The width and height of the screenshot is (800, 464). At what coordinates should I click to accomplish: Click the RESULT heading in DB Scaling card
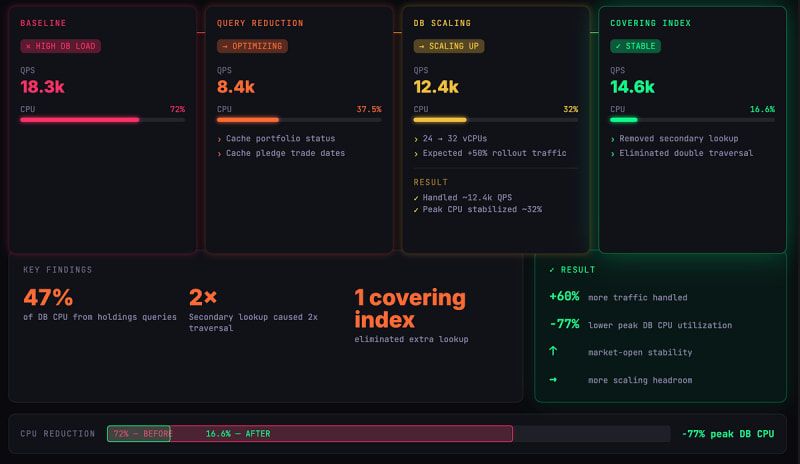[431, 182]
